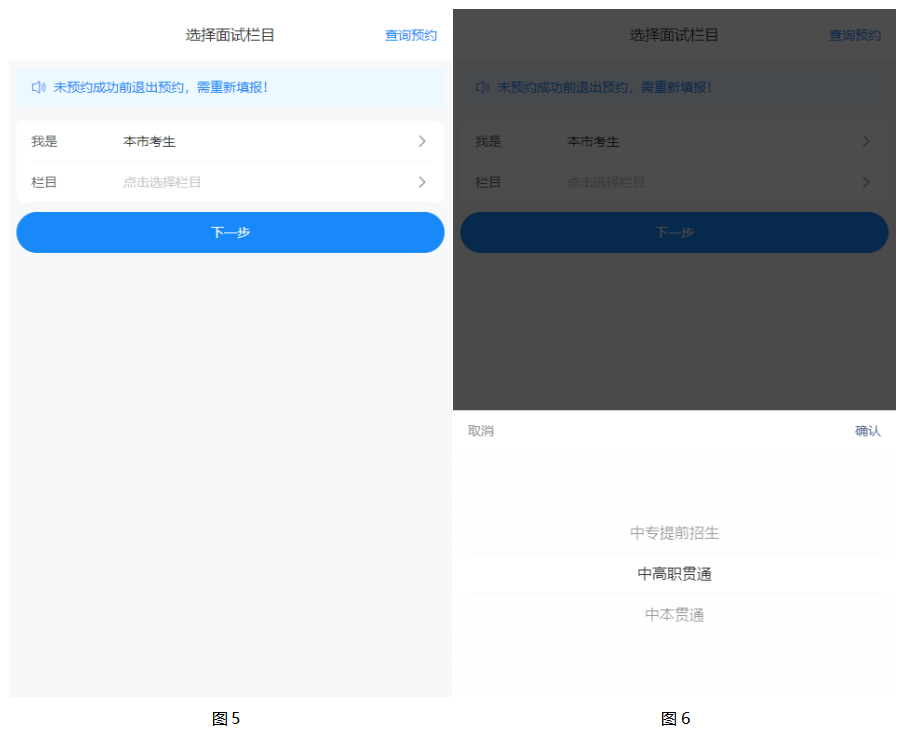Screen dimensions: 903x752
Task: Click 查询预约 link on dimmed right screen
Action: point(855,35)
